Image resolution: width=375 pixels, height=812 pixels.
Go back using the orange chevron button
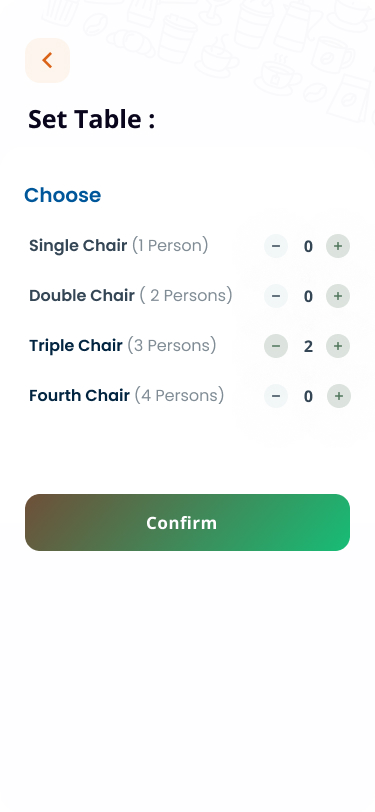[47, 60]
